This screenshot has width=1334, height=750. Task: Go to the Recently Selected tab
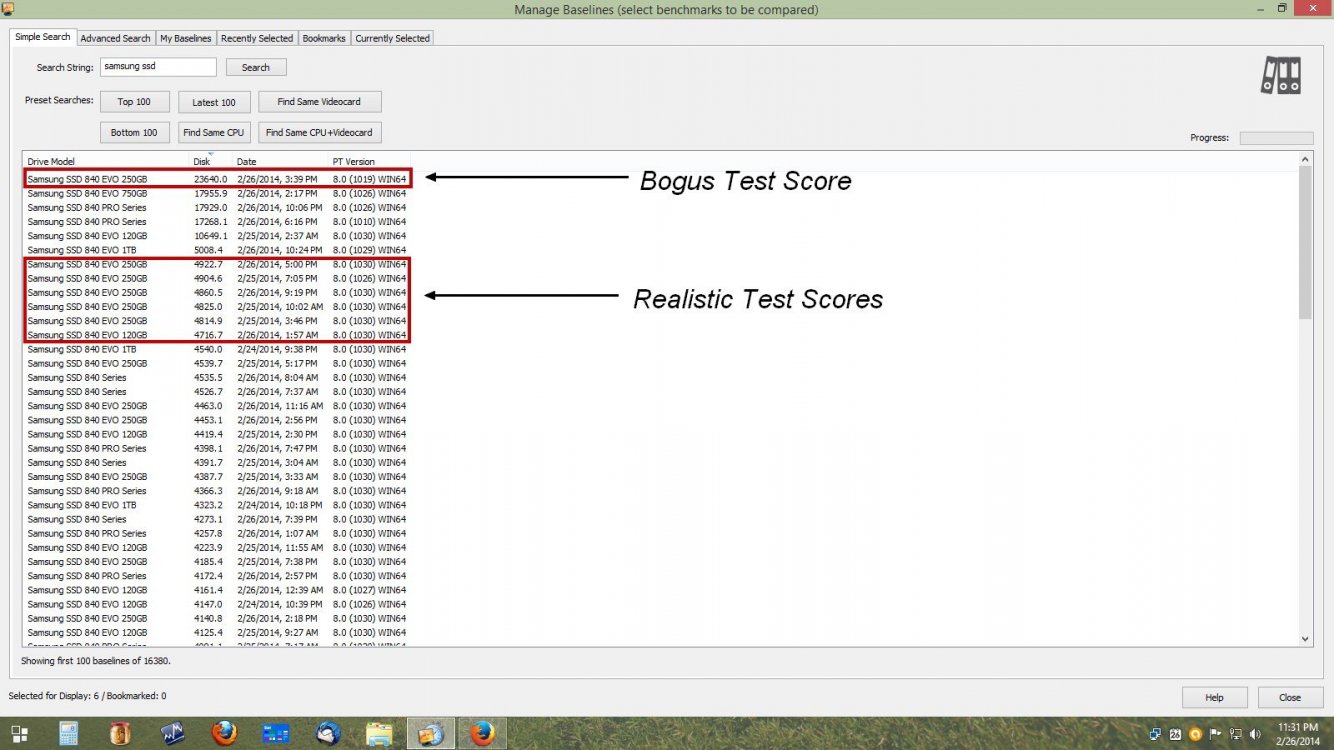[257, 38]
